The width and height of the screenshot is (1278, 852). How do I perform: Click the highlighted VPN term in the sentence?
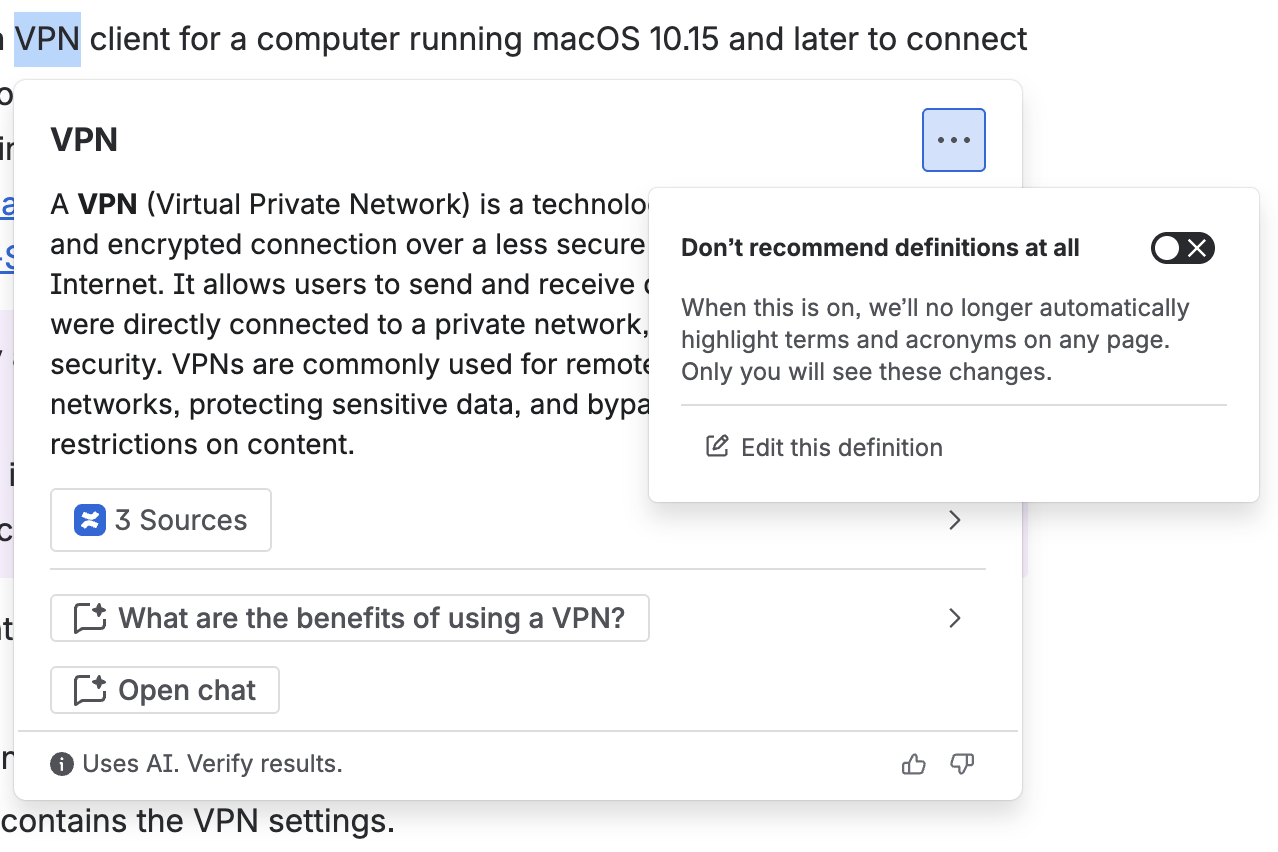pos(48,38)
